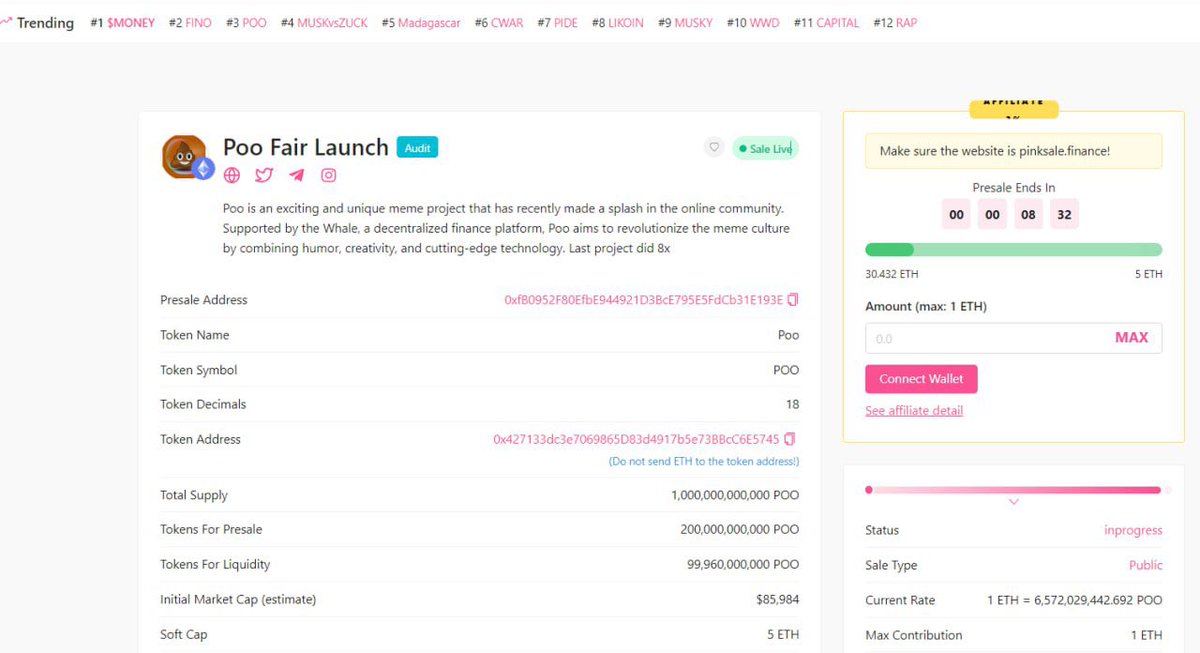Click the Poo token logo

click(186, 157)
